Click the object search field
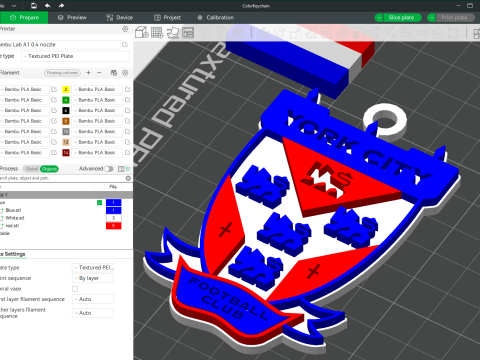Viewport: 480px width, 360px height. click(62, 178)
